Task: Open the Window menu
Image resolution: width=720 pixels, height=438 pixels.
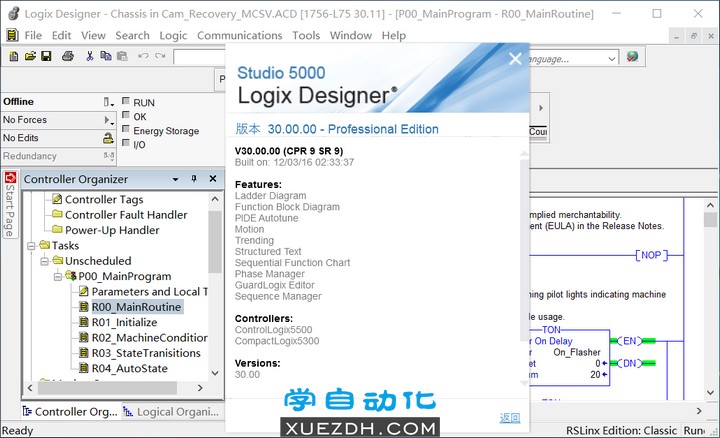Action: tap(351, 35)
